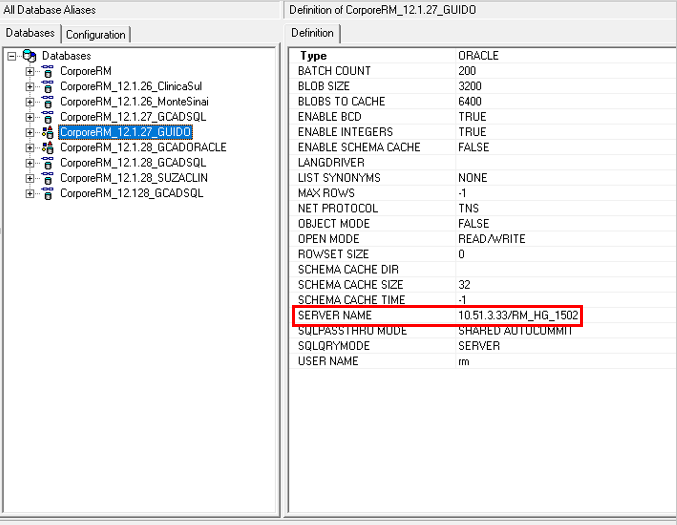Click the CorporeRM_12.1.26_MonteSinai database icon
This screenshot has height=525, width=677.
[47, 102]
